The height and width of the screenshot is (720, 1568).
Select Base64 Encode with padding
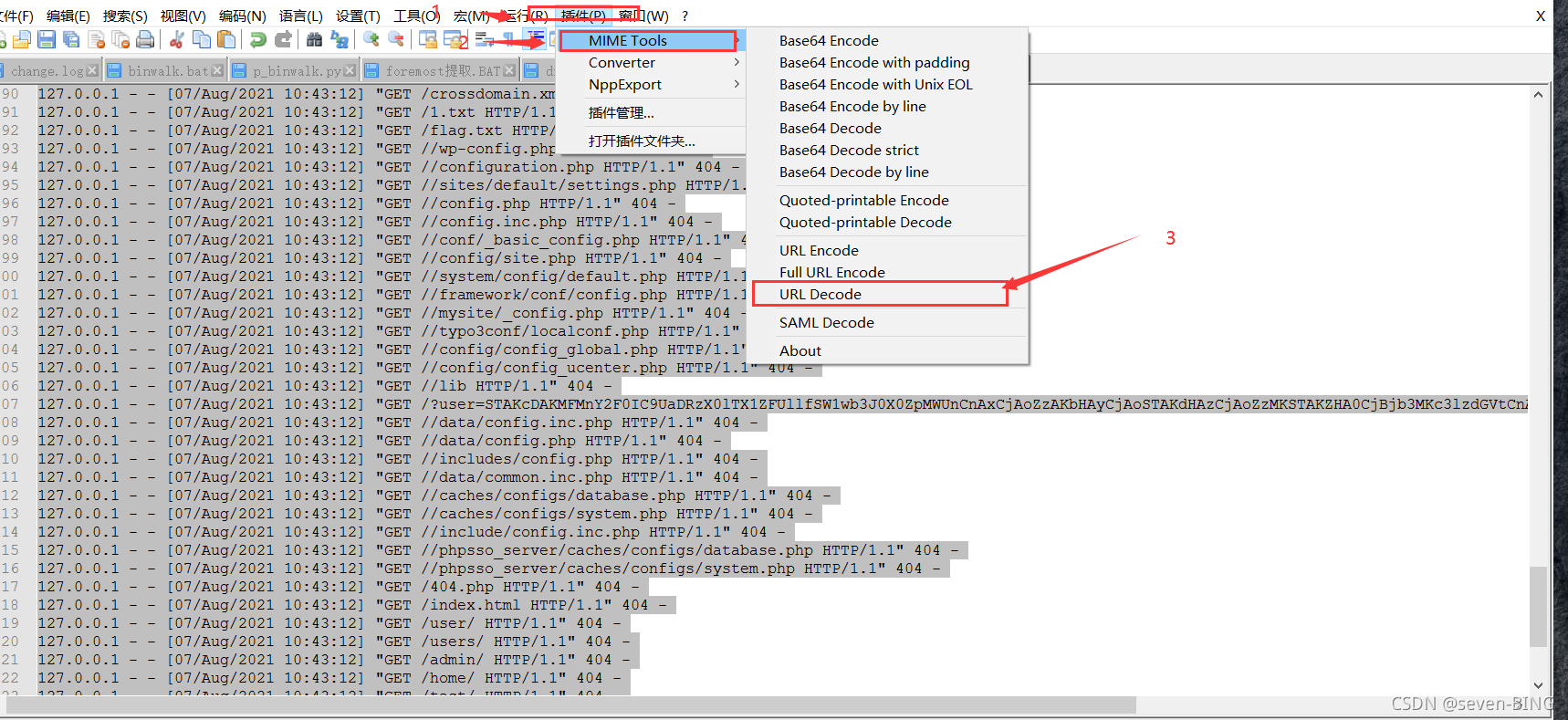pyautogui.click(x=887, y=62)
